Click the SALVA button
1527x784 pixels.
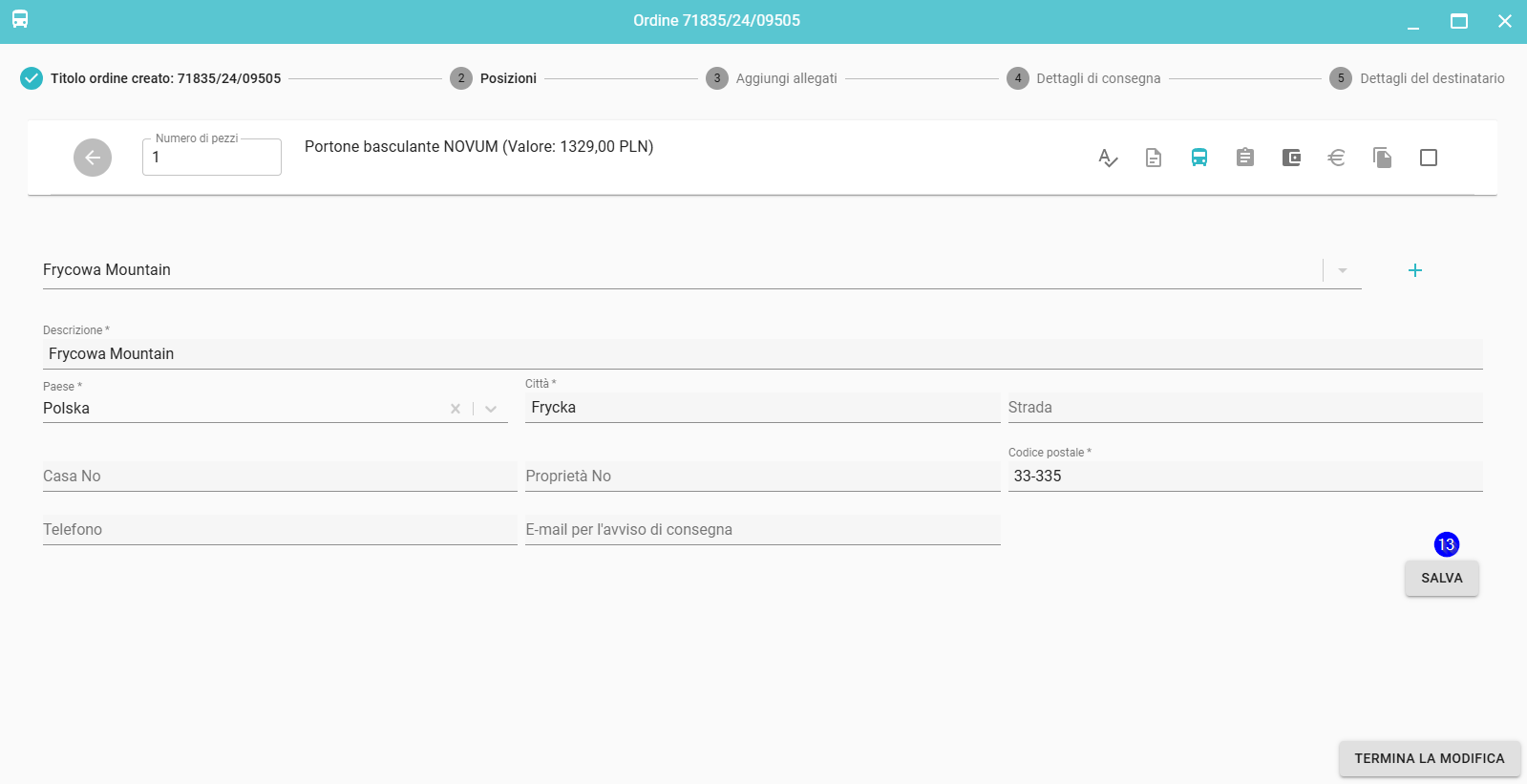coord(1441,578)
